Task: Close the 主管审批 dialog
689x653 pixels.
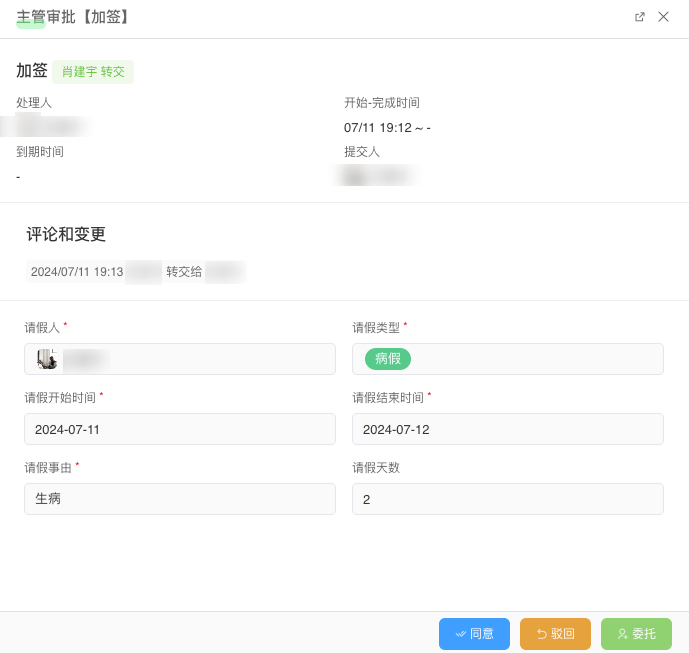Action: [x=663, y=17]
